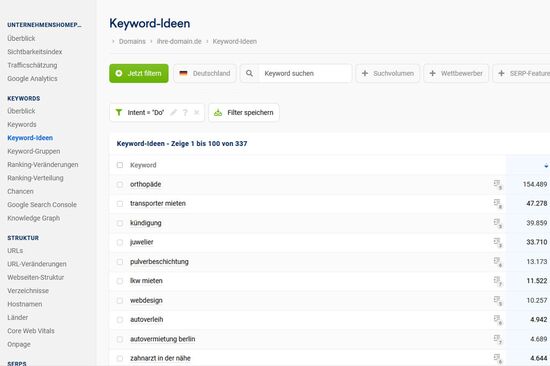Open Keyword-Gruppen in the sidebar
The image size is (550, 366).
(34, 151)
